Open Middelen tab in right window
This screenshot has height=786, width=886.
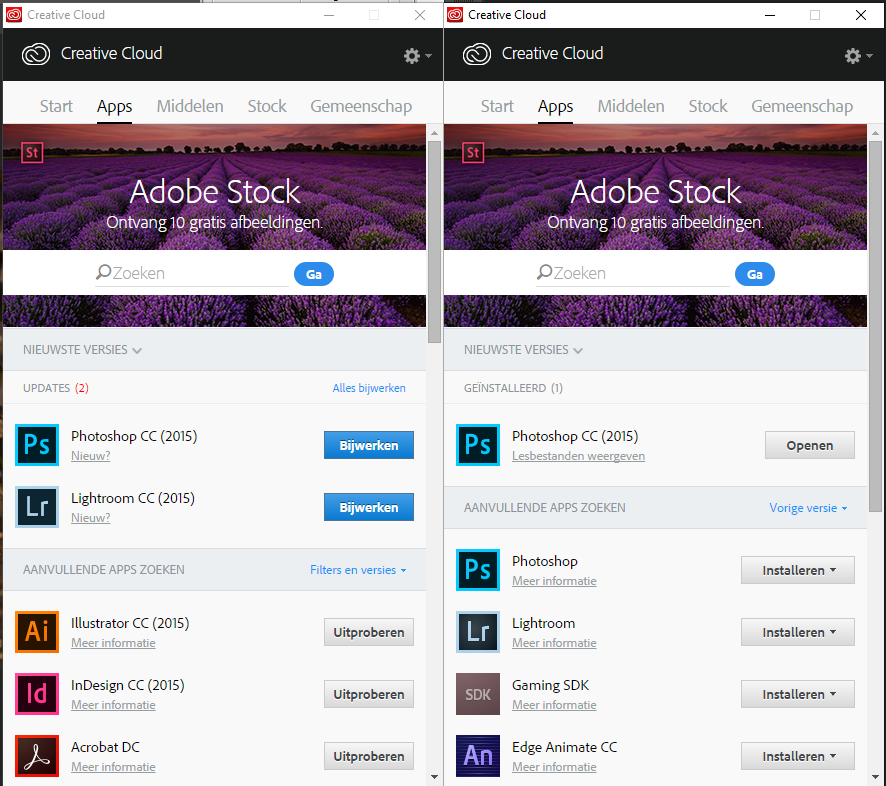pos(631,106)
